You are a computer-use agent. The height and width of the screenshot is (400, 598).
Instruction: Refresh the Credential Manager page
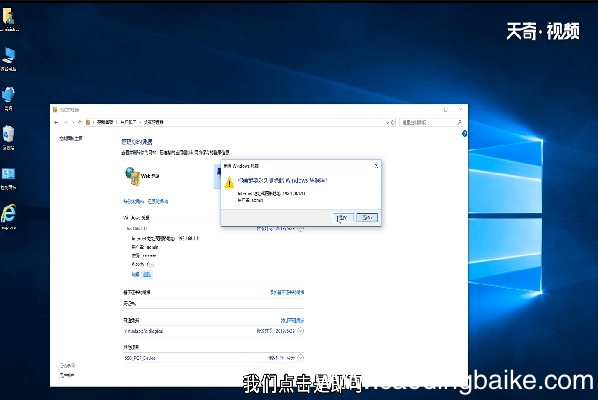coord(393,122)
